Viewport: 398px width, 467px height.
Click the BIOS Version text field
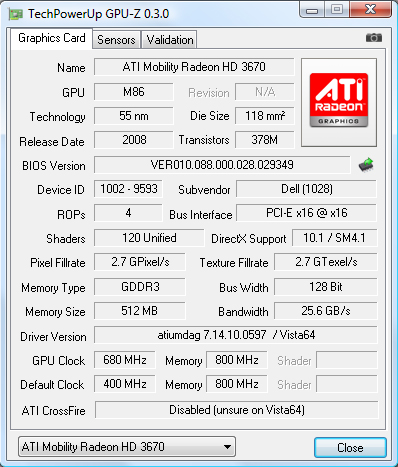[222, 165]
